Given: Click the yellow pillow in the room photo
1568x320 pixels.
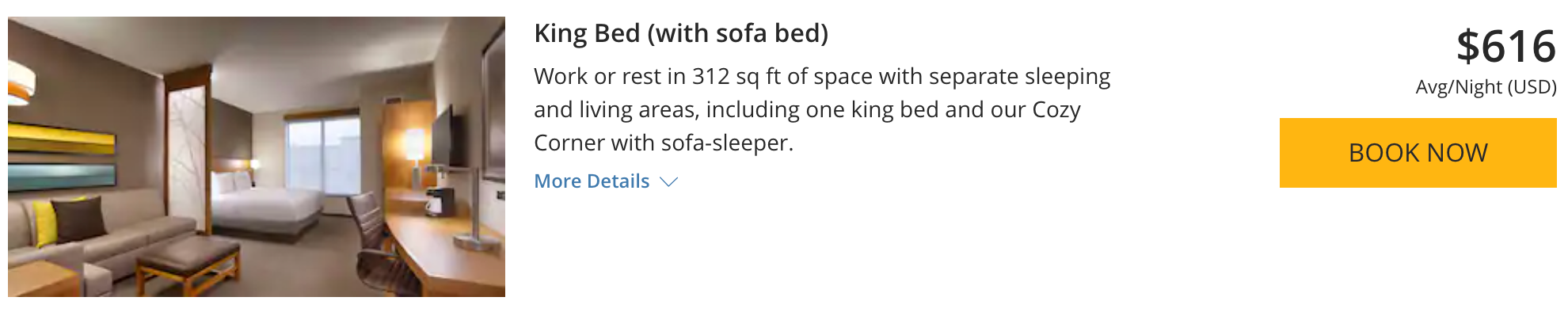Looking at the screenshot, I should [45, 221].
